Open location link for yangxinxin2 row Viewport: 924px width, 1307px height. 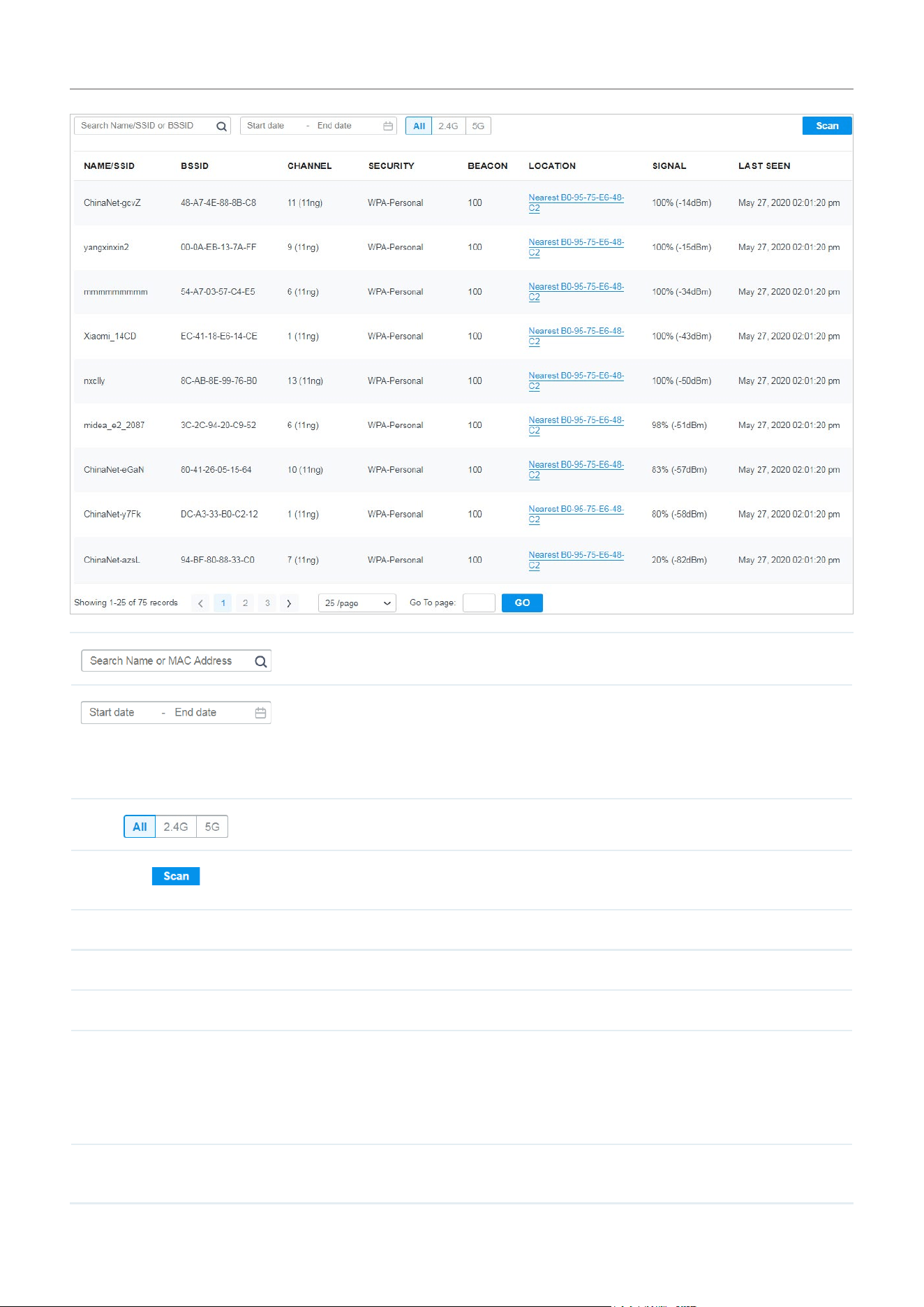point(576,248)
